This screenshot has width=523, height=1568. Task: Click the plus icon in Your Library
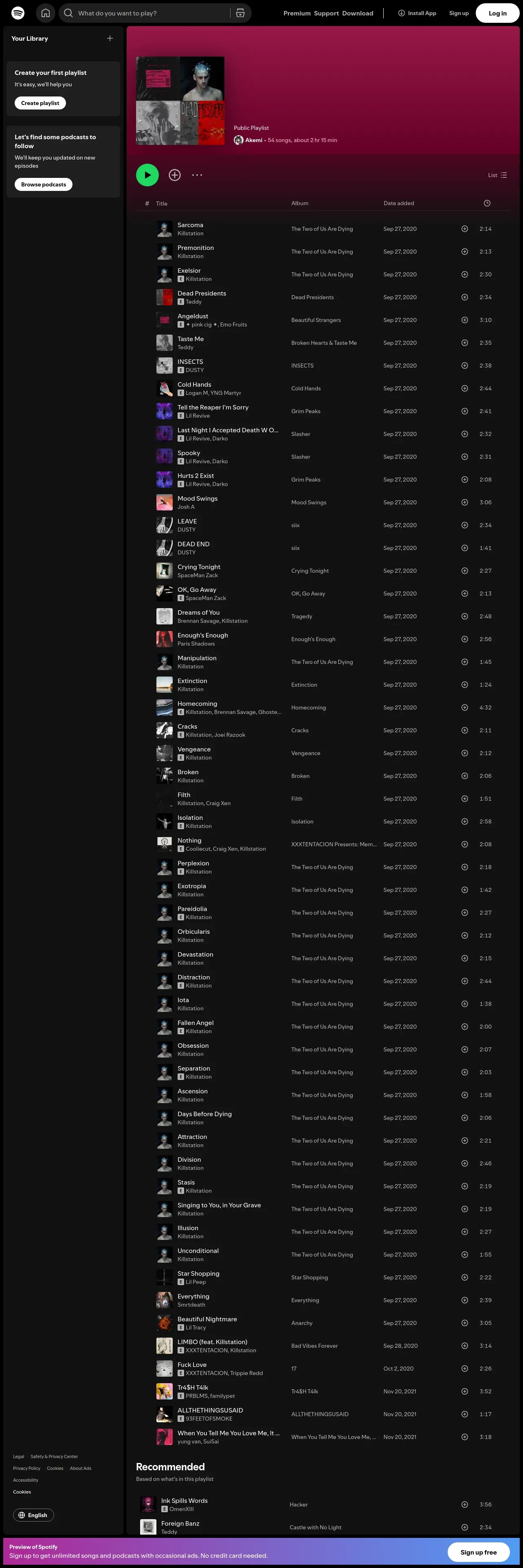point(110,38)
